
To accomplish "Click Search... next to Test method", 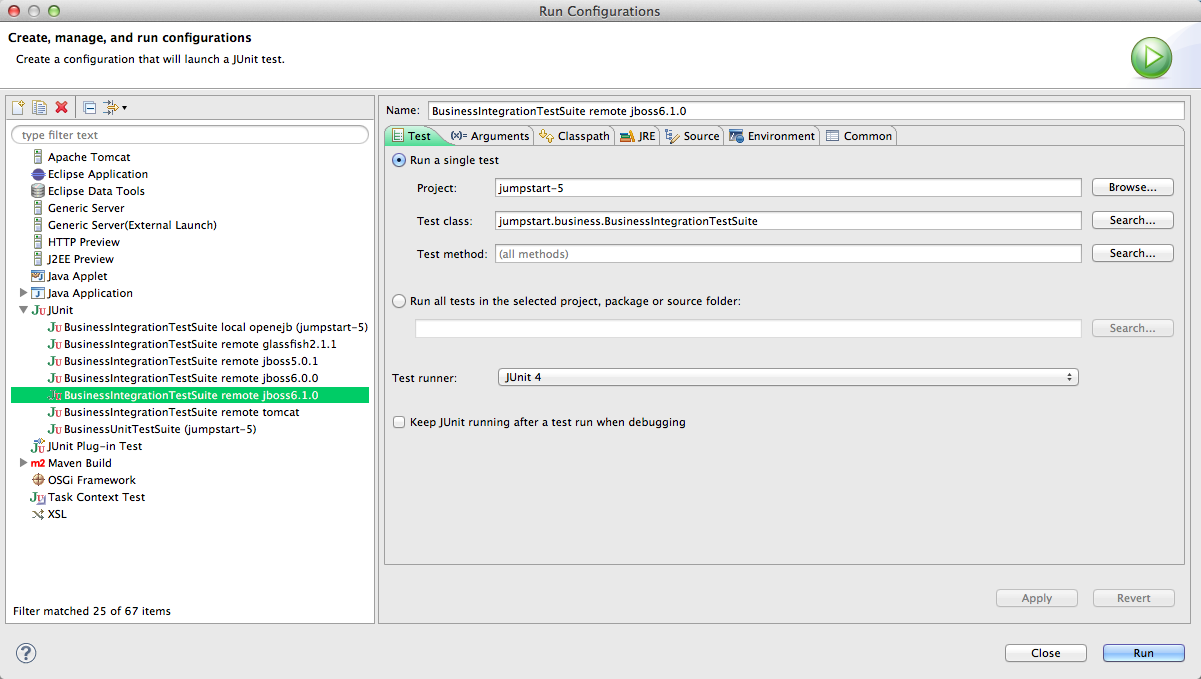I will point(1132,253).
